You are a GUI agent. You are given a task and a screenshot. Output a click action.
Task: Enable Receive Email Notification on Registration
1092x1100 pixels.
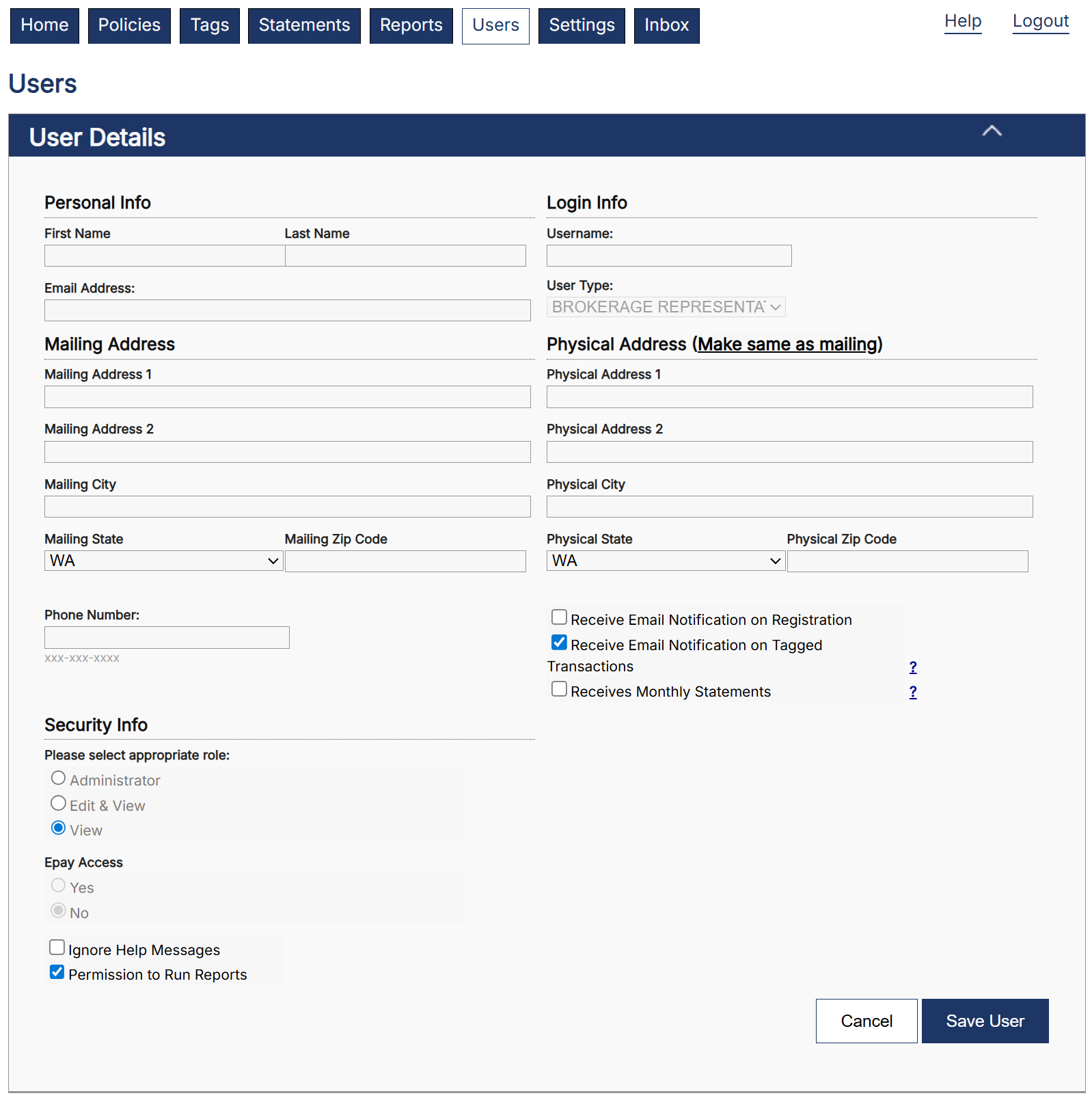point(559,617)
